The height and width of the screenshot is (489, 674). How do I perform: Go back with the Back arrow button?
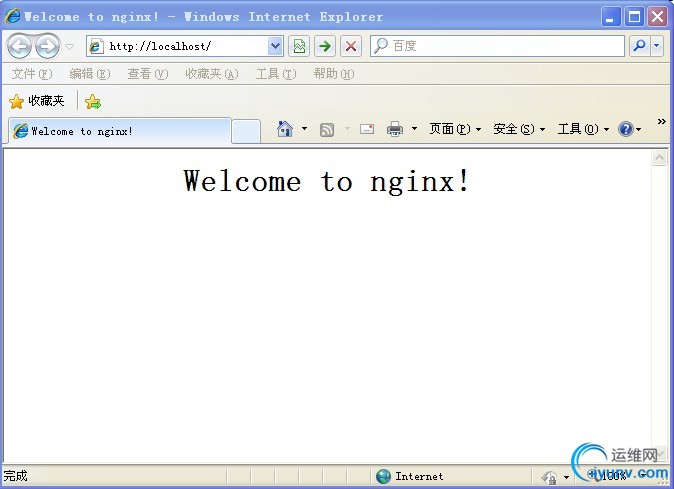pyautogui.click(x=19, y=46)
